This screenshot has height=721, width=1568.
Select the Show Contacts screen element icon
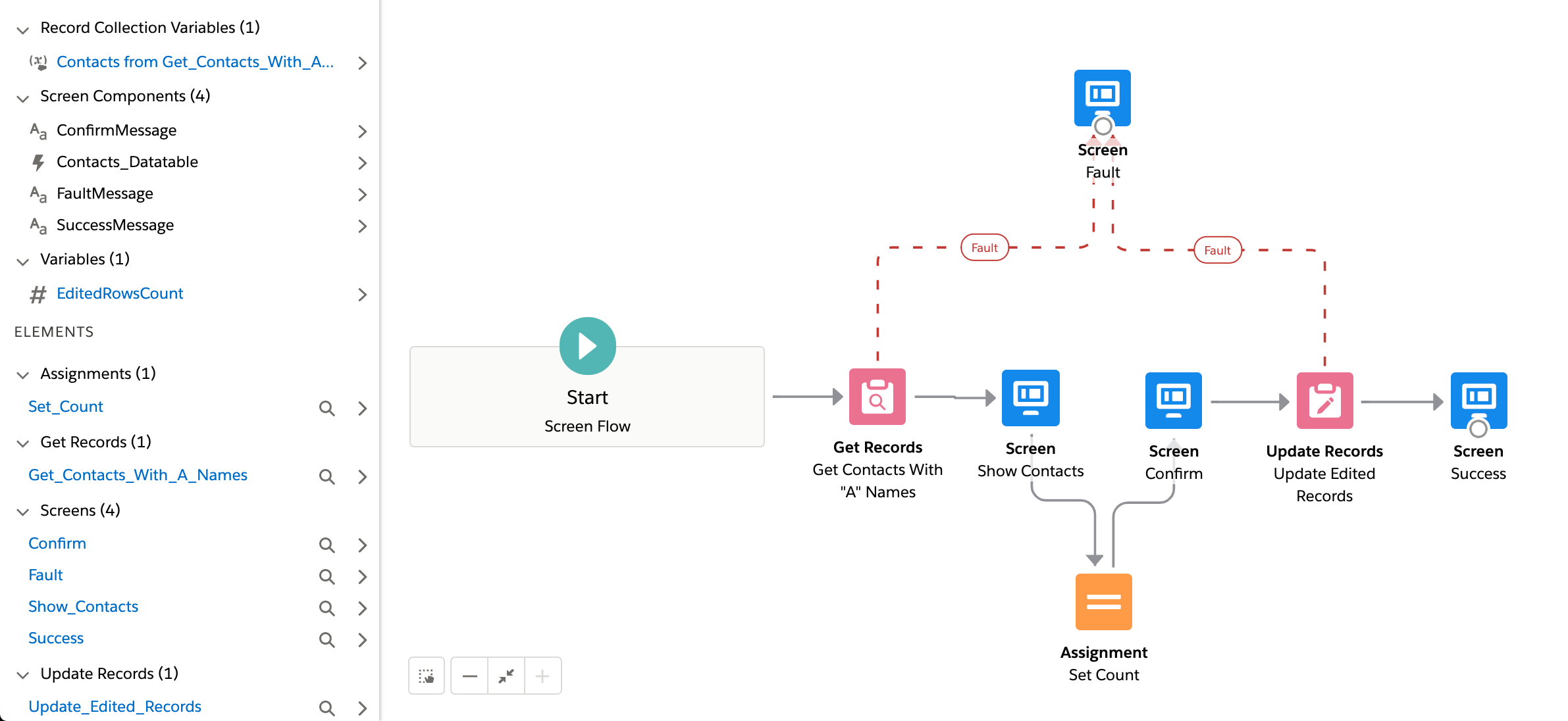click(x=1030, y=397)
